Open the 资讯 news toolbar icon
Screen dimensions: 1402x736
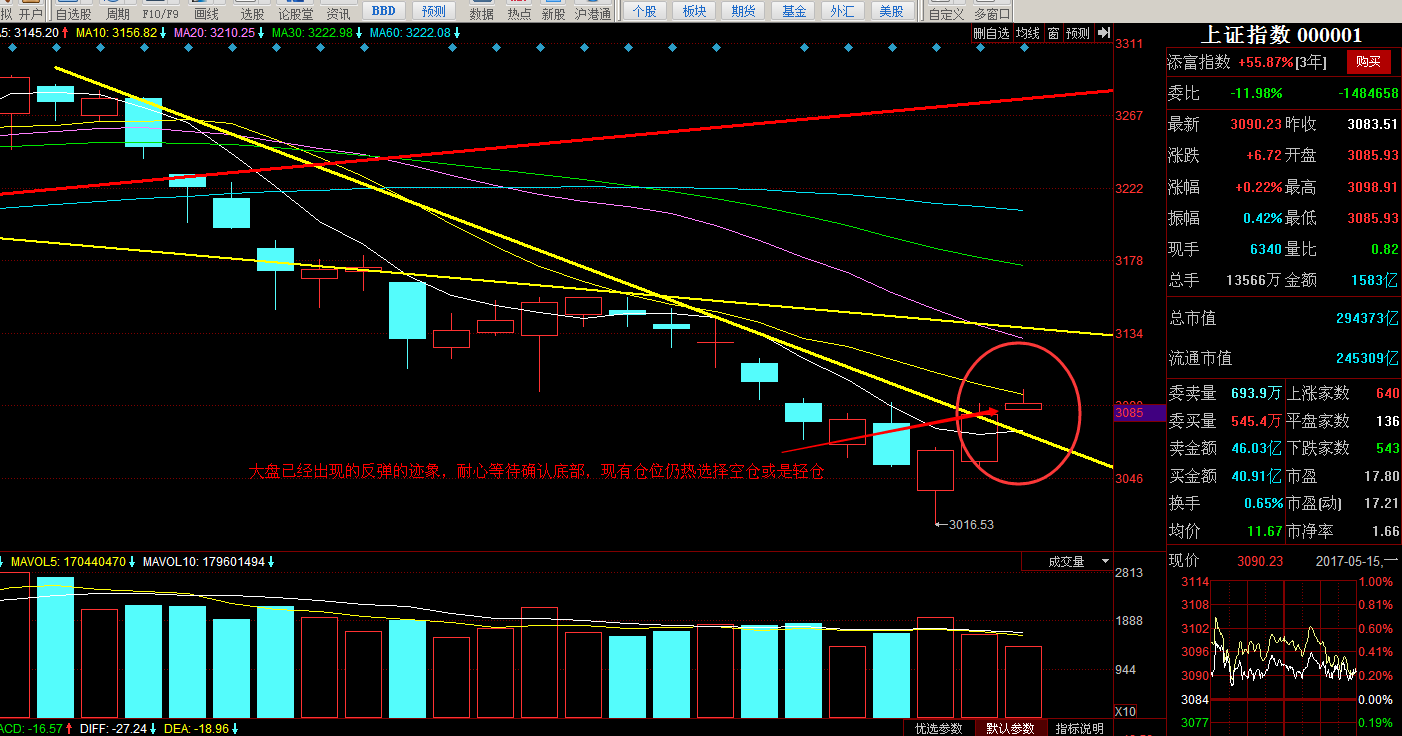338,12
